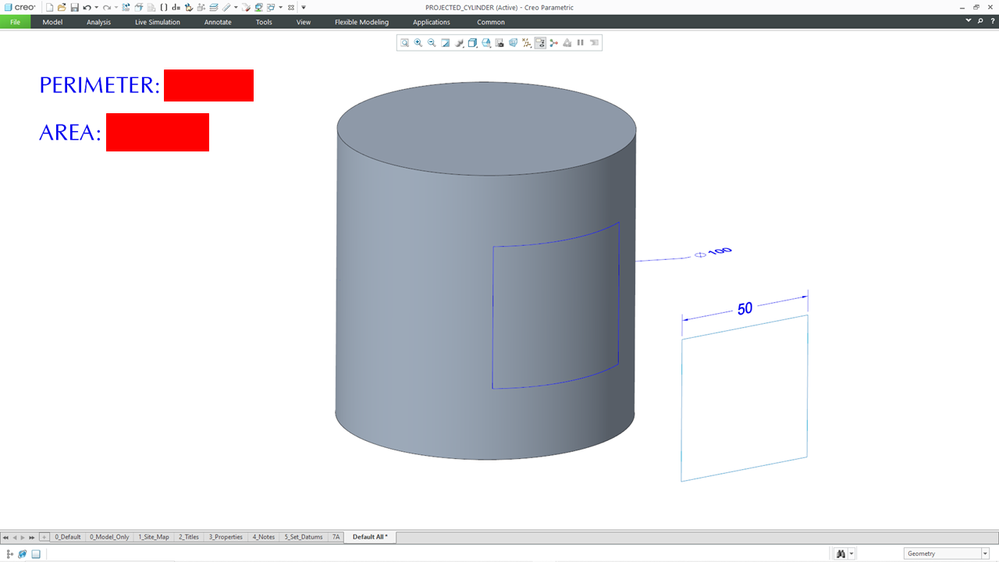Open the File menu
This screenshot has height=562, width=999.
click(x=15, y=22)
